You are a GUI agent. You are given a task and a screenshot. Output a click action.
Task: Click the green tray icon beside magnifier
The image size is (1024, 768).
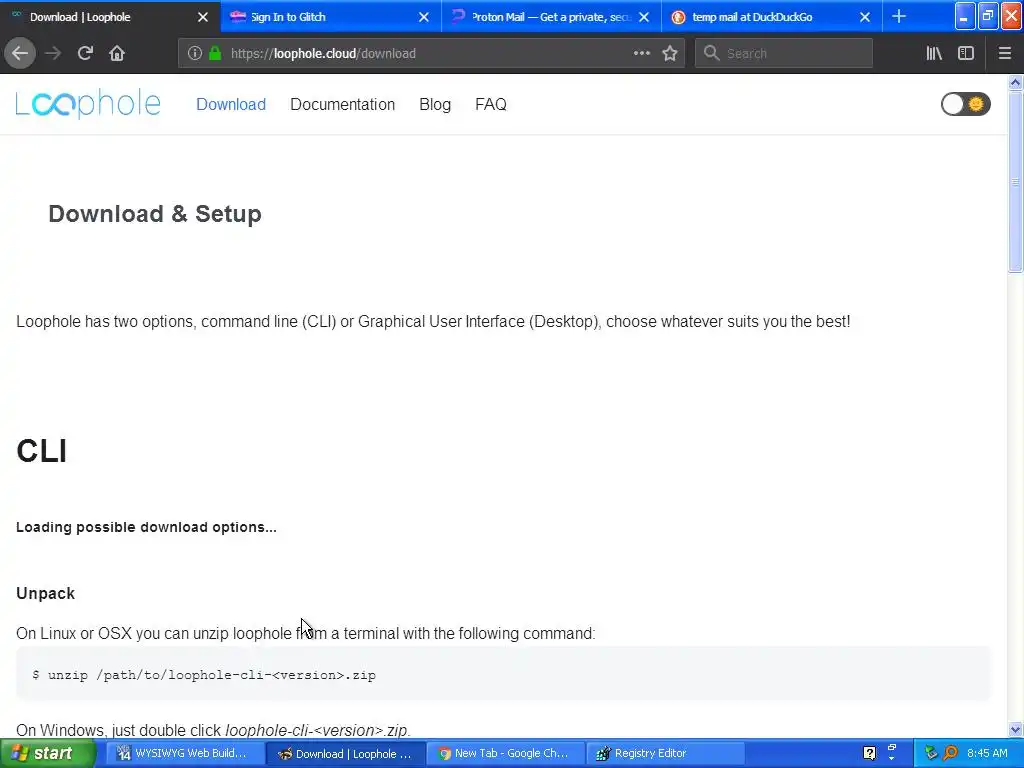931,753
